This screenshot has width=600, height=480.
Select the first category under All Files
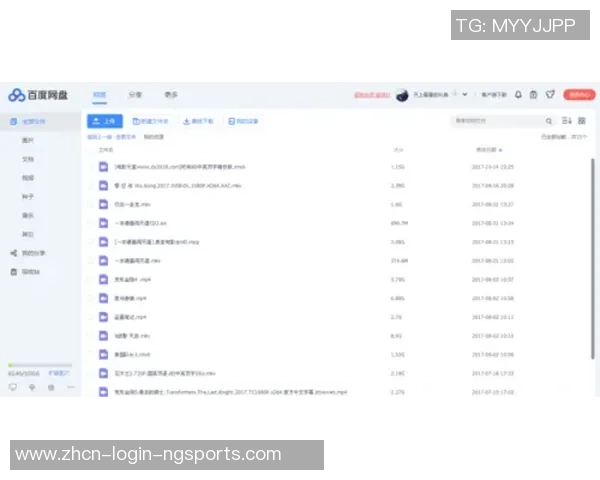[x=28, y=140]
